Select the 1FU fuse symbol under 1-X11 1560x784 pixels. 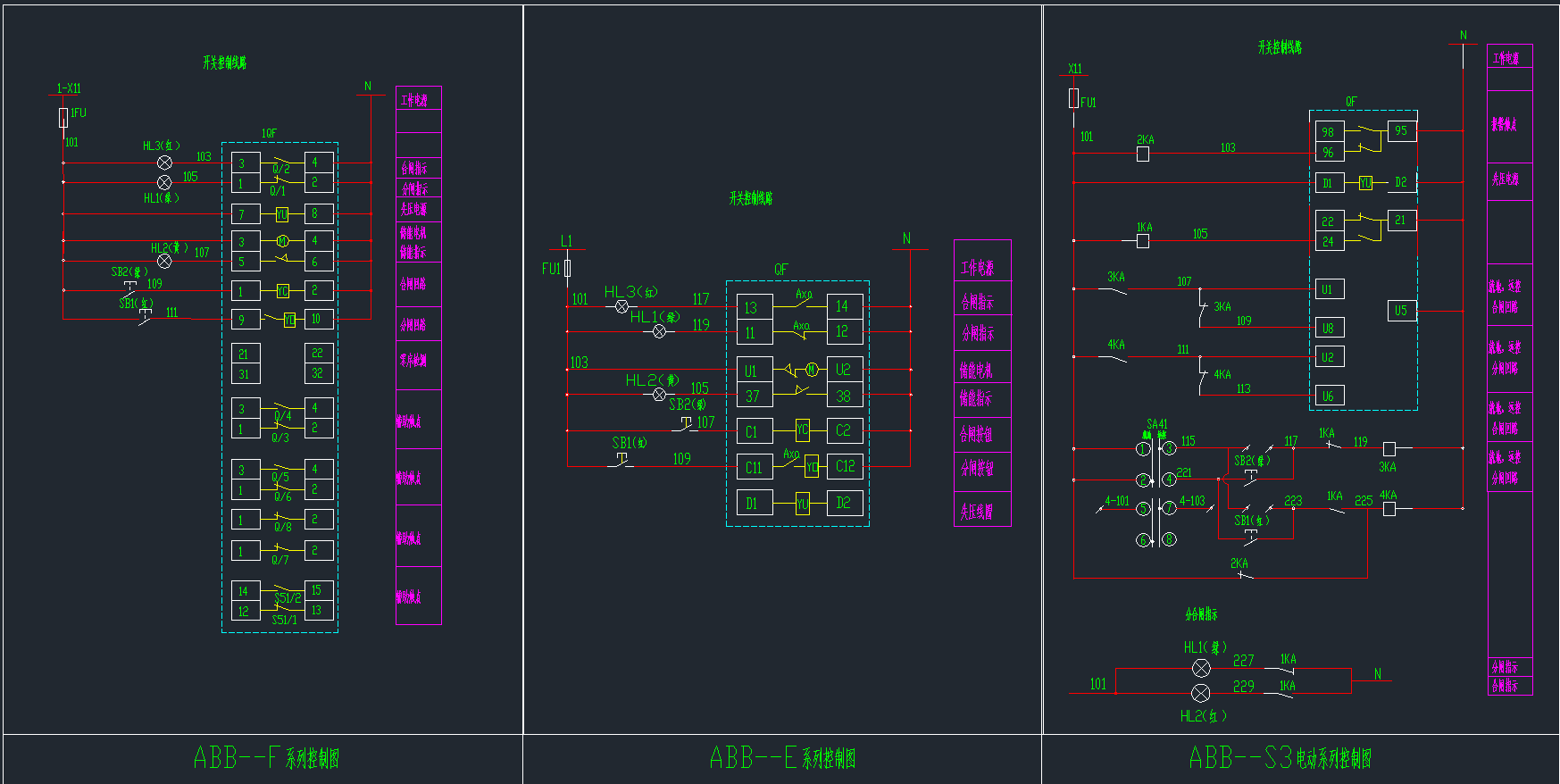click(63, 117)
